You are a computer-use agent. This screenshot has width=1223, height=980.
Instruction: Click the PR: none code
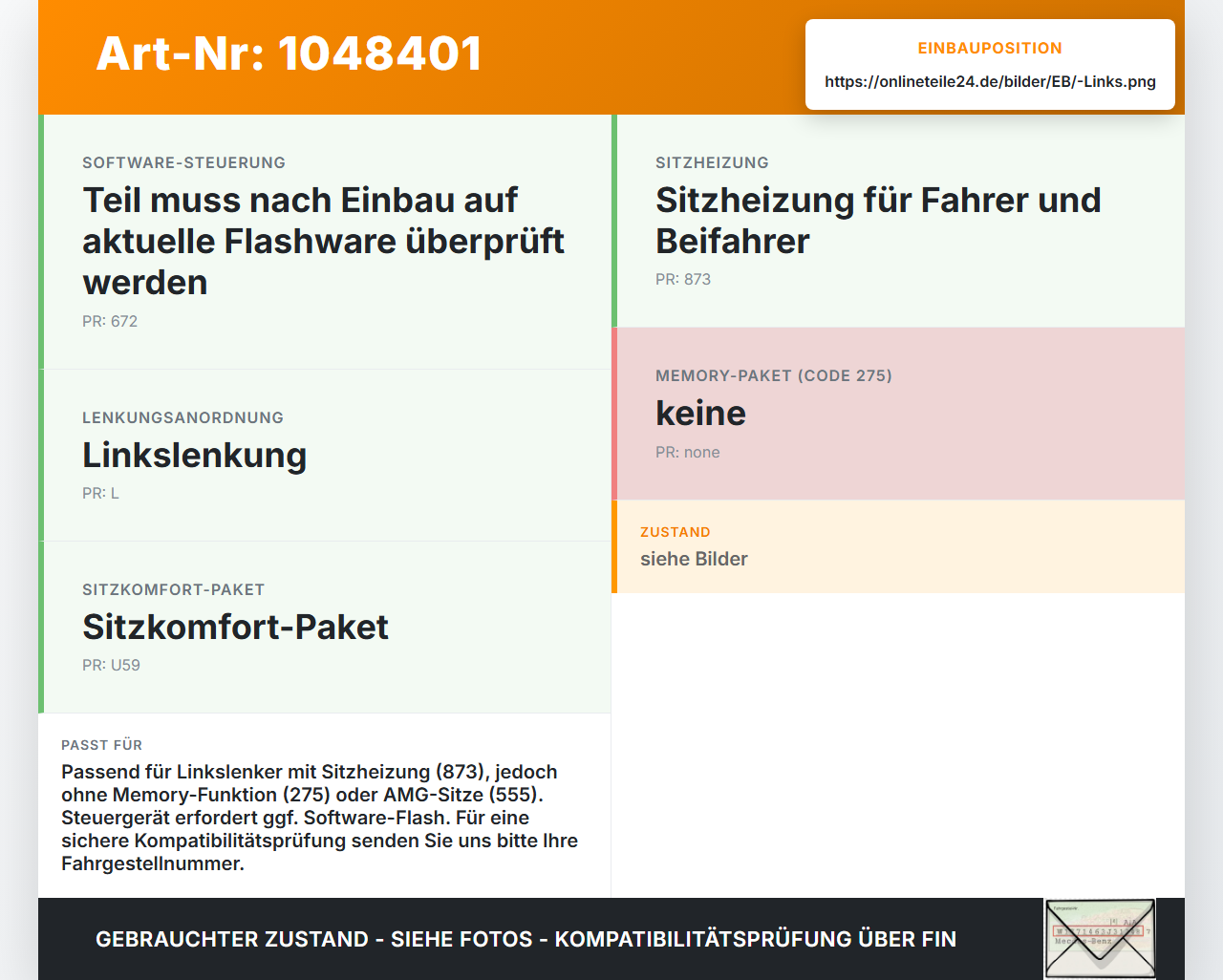pyautogui.click(x=688, y=452)
